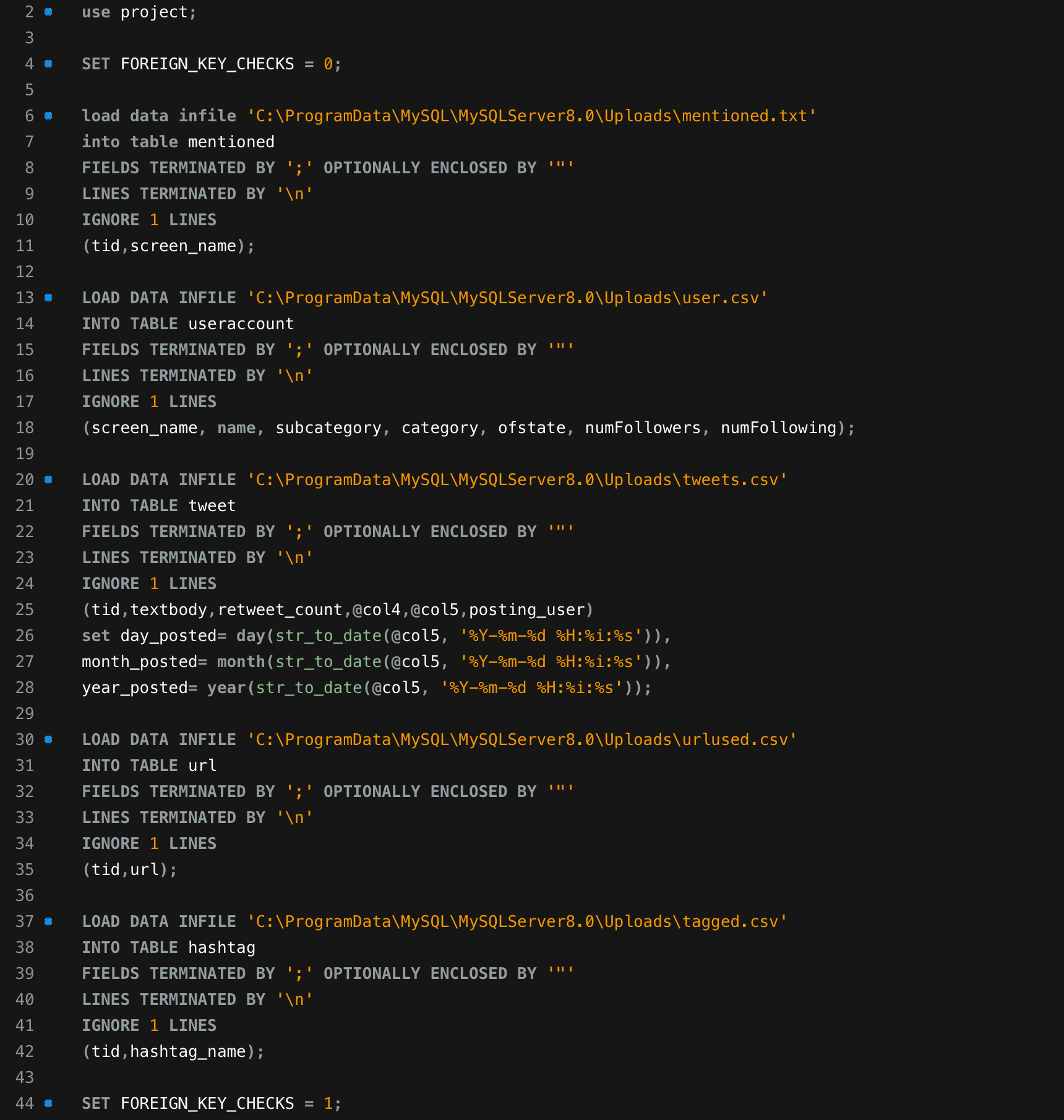Click the blue dot beside line 37
The height and width of the screenshot is (1120, 1064).
[x=48, y=922]
